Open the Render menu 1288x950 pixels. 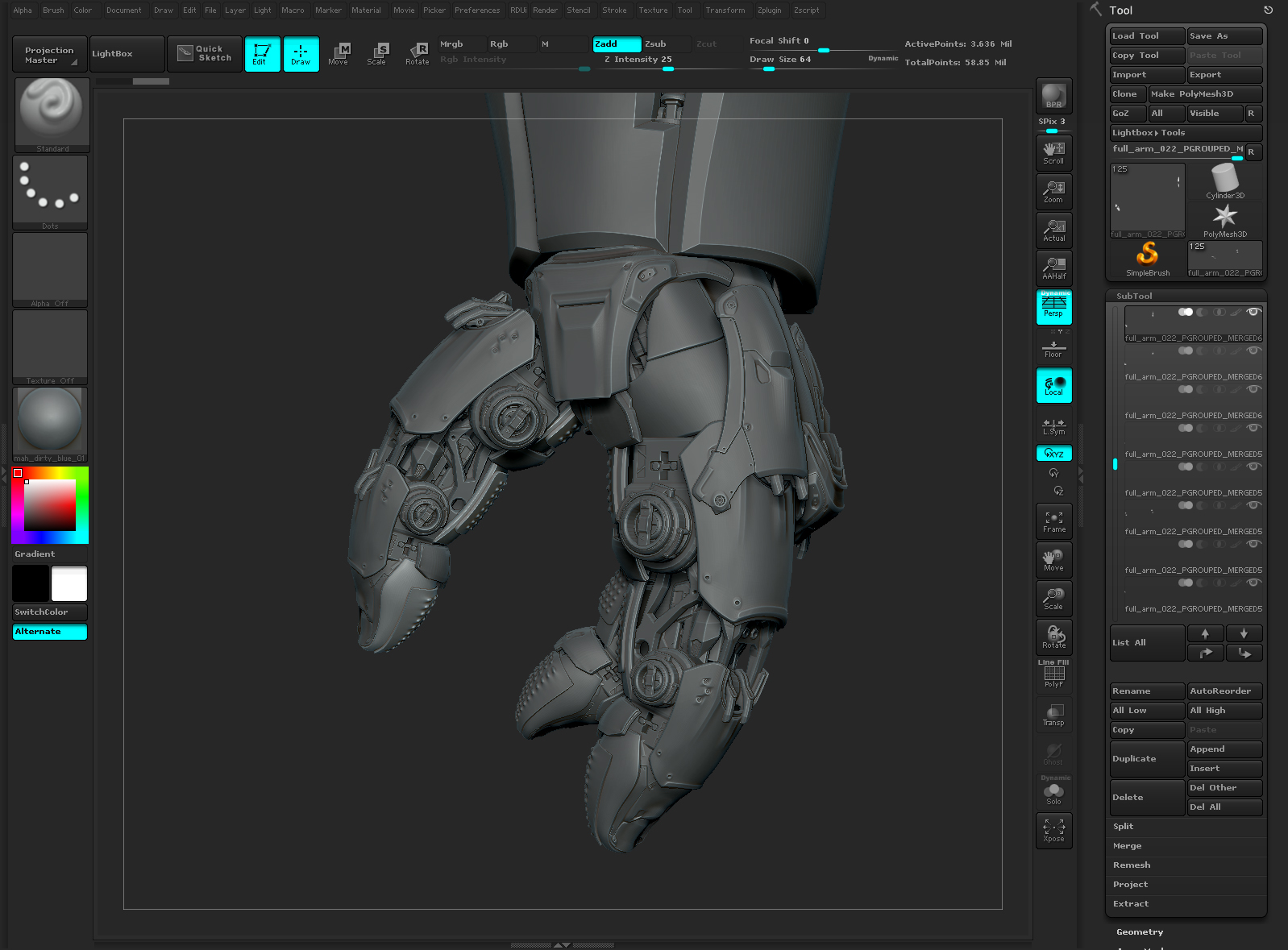545,10
